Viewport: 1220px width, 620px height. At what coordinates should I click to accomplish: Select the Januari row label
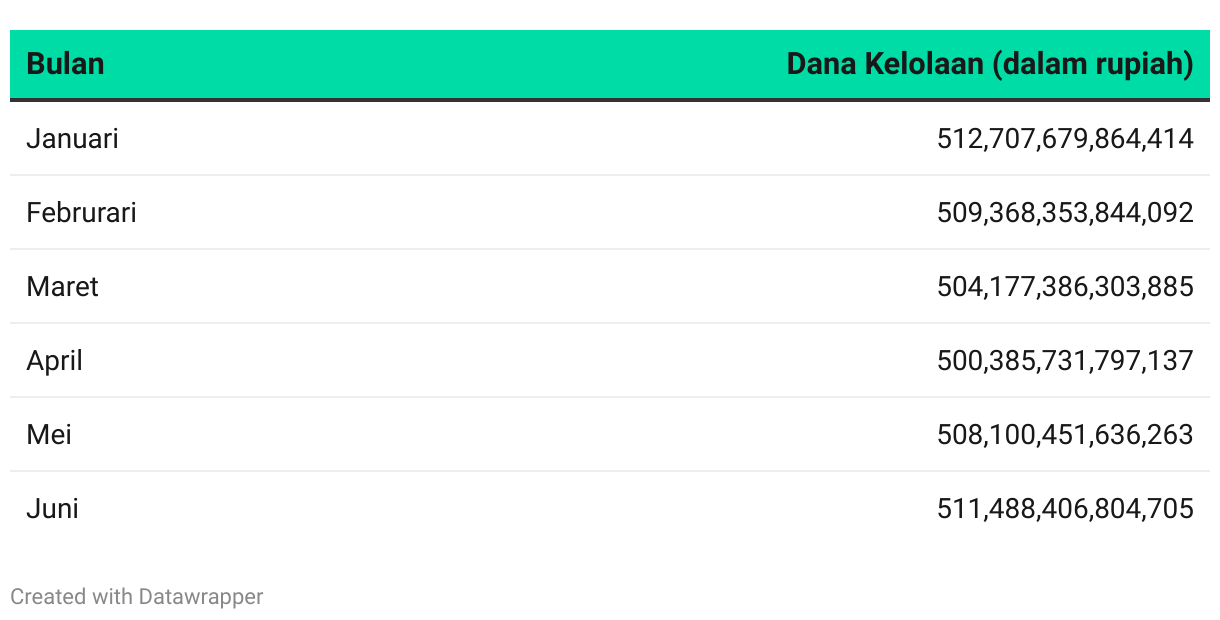point(72,138)
